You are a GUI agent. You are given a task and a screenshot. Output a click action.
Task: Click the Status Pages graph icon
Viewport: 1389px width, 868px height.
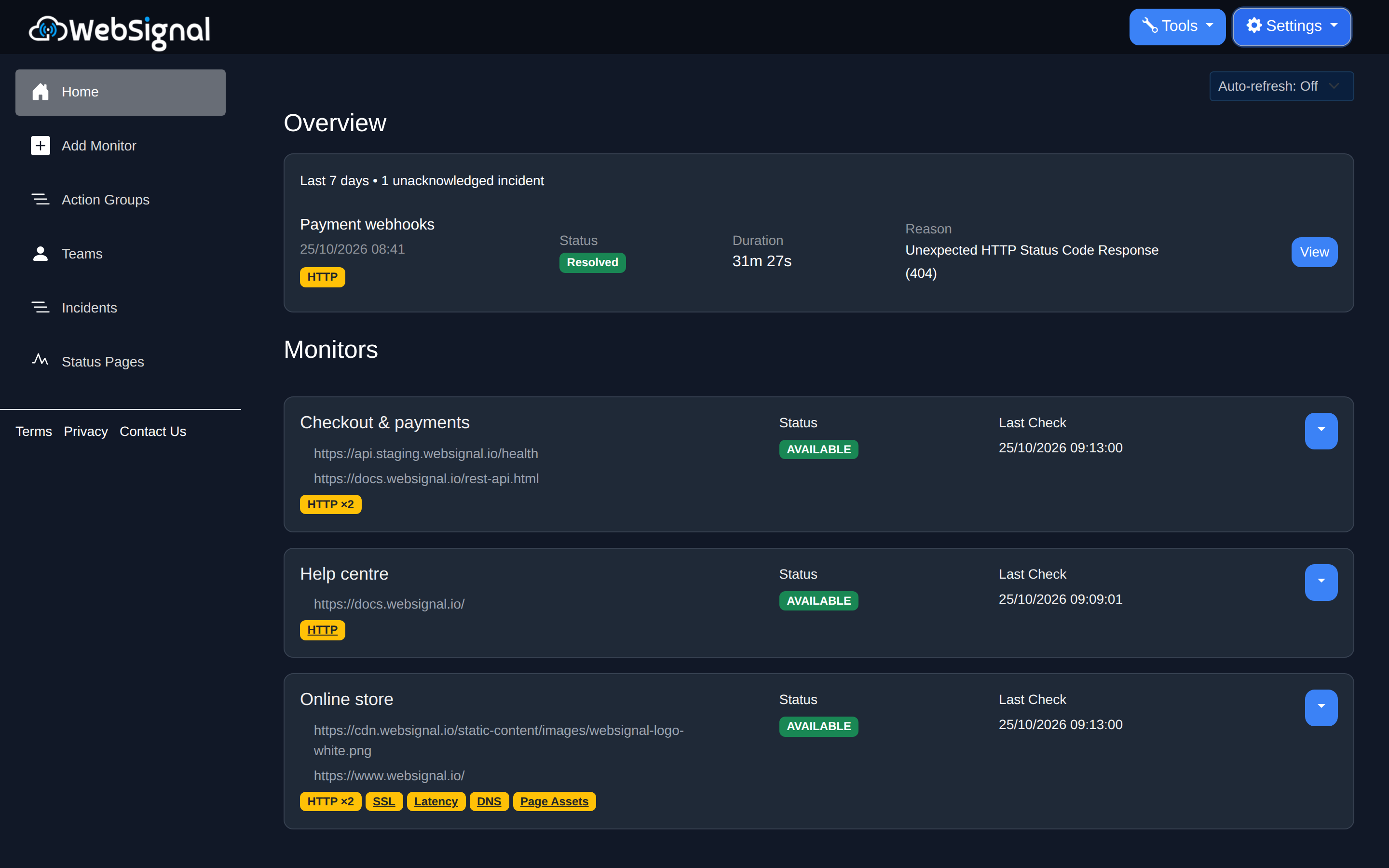(x=40, y=359)
